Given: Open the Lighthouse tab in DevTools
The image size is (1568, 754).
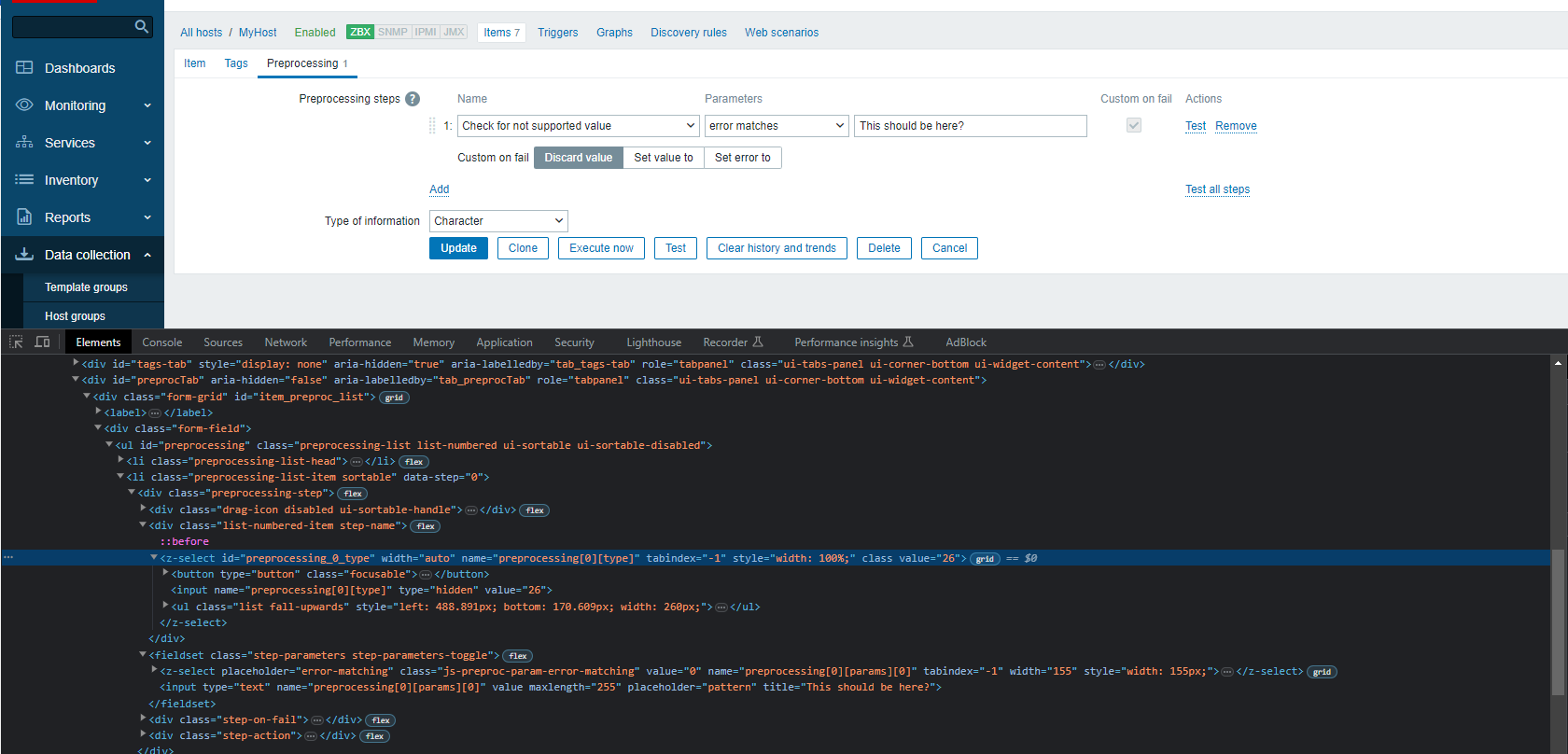Looking at the screenshot, I should click(x=653, y=342).
